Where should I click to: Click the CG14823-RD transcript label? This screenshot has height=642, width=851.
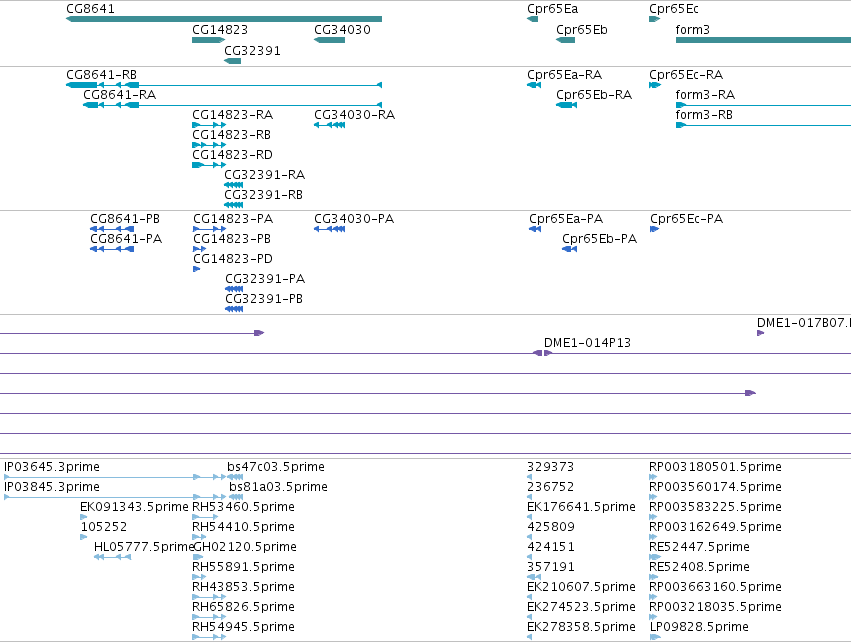click(x=232, y=155)
